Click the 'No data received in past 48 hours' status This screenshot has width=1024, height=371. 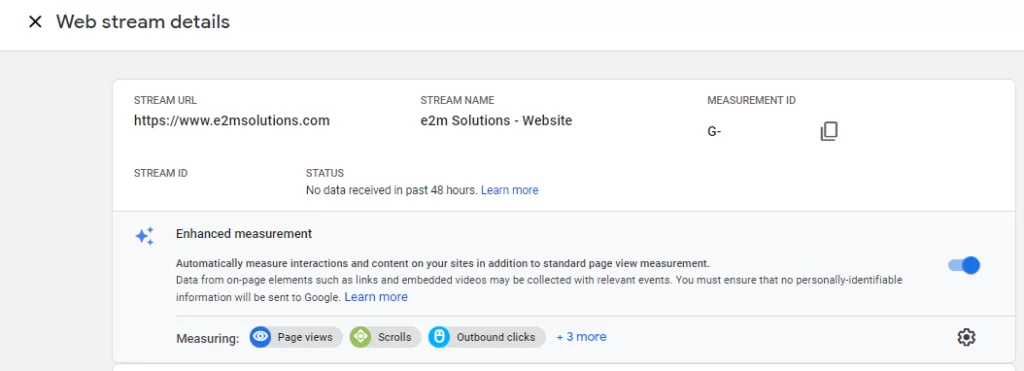click(391, 190)
